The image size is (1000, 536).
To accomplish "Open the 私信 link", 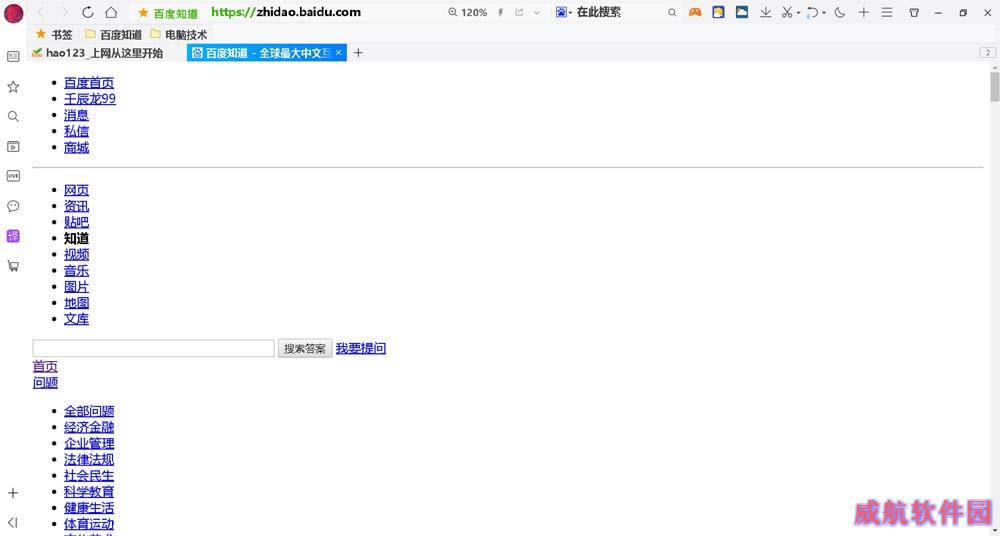I will point(77,131).
